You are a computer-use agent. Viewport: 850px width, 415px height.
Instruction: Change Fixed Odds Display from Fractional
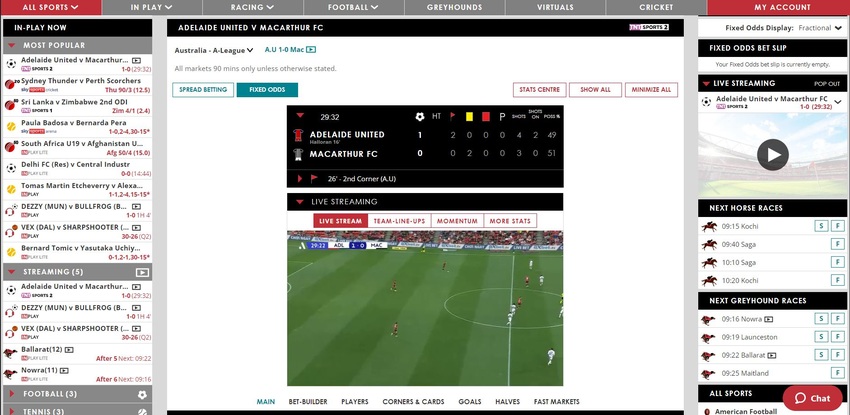tap(819, 28)
